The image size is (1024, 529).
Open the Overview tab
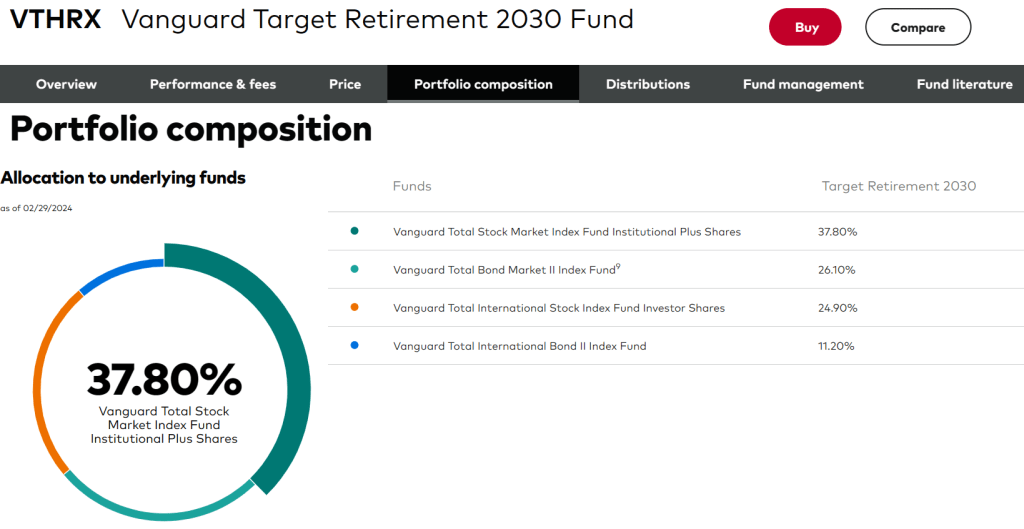66,84
